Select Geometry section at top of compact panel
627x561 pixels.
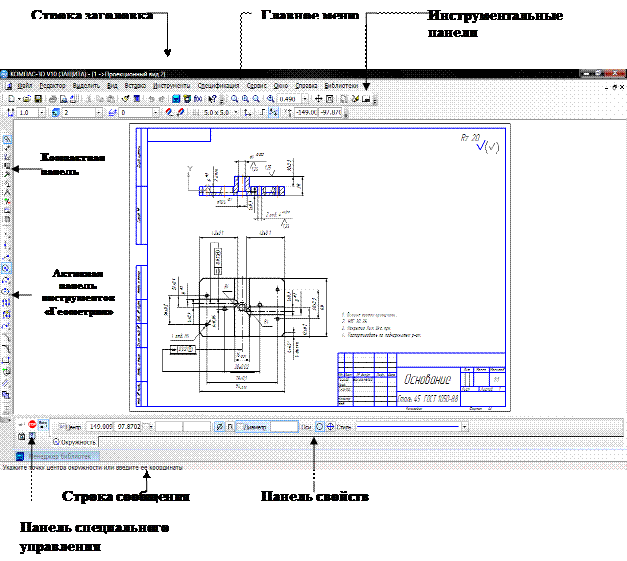pyautogui.click(x=7, y=140)
